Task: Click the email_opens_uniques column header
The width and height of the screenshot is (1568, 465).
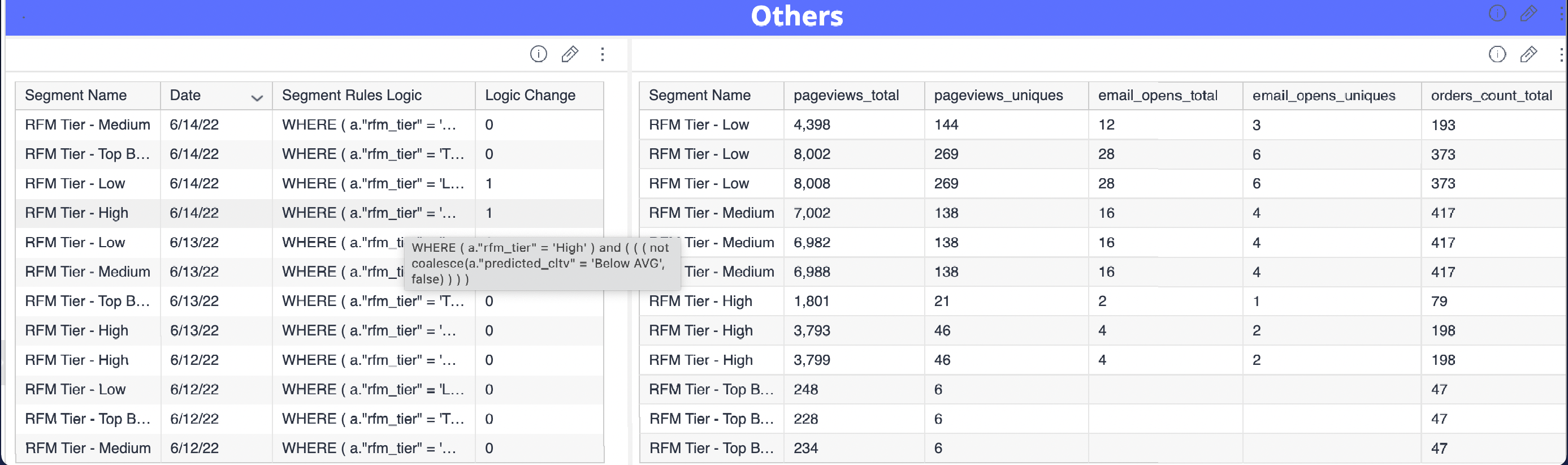Action: point(1323,96)
